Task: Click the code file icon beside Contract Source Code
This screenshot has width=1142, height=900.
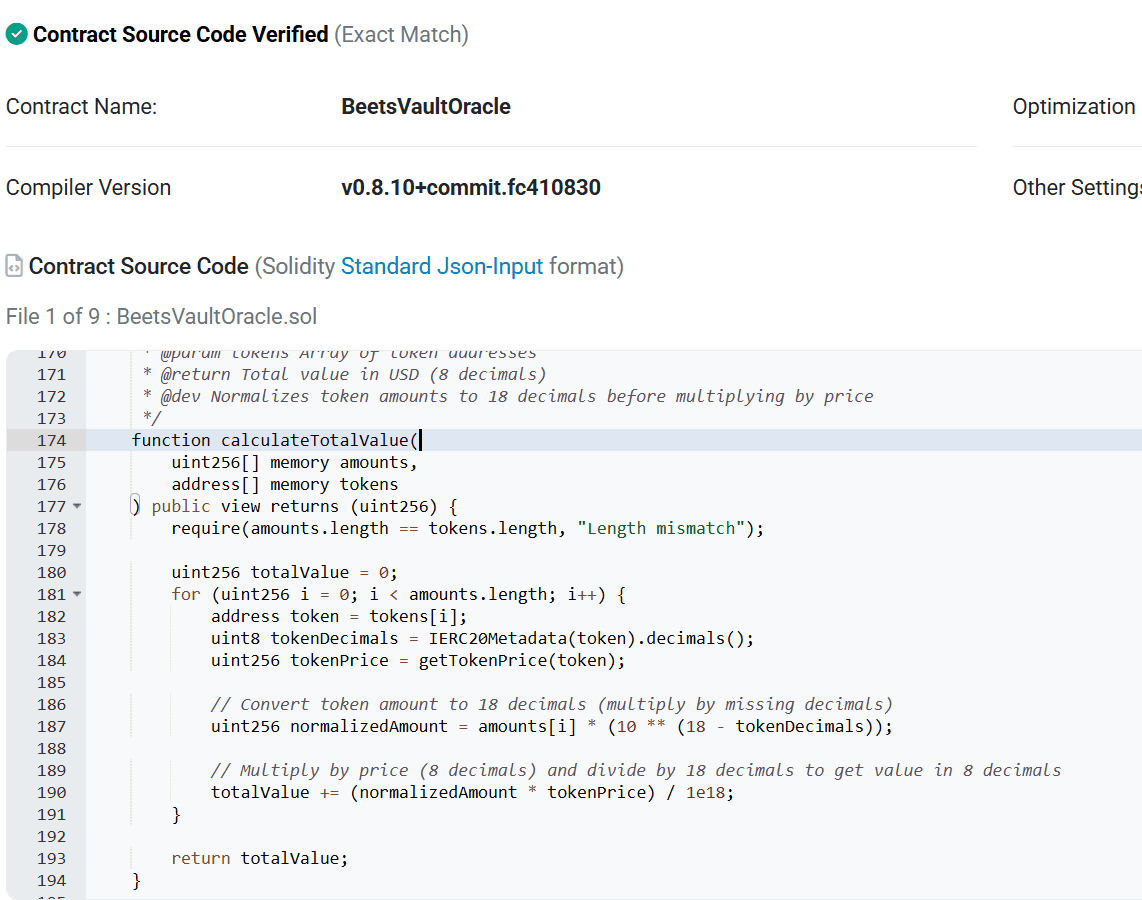Action: point(14,266)
